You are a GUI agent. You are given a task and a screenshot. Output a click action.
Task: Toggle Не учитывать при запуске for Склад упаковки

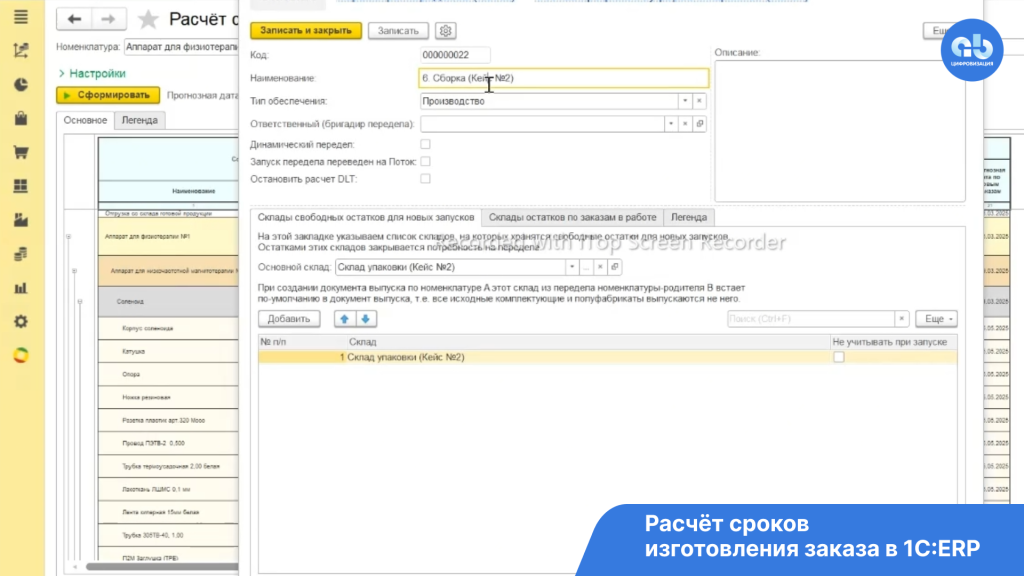coord(839,357)
